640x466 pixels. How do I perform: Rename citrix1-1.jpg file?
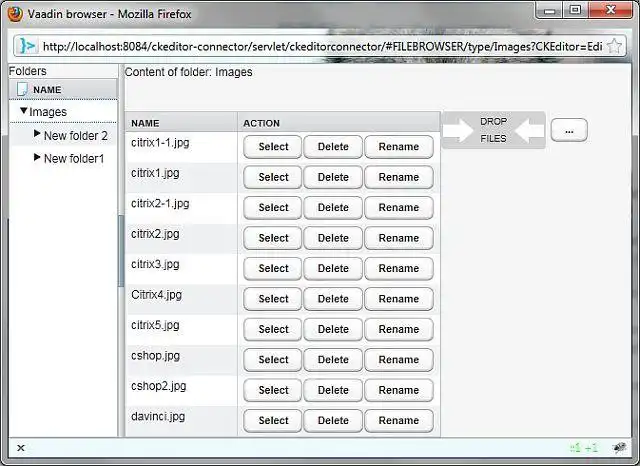[399, 147]
